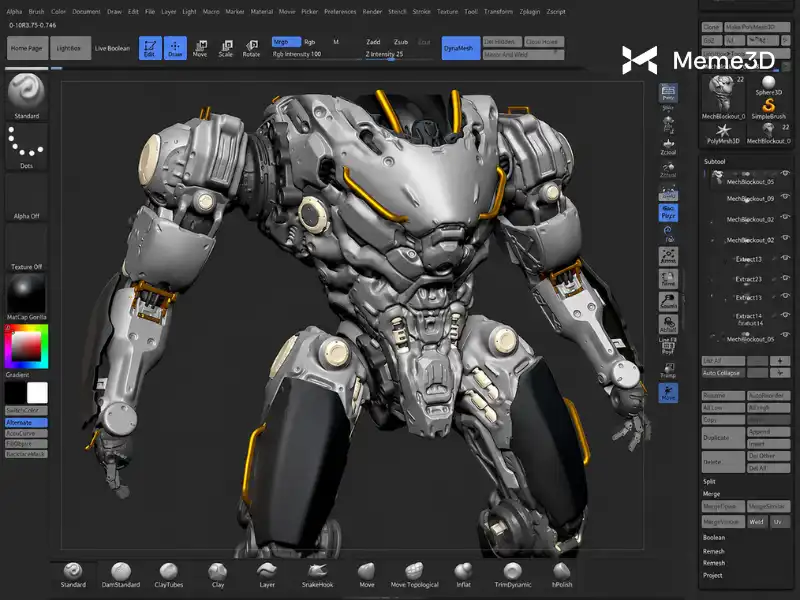Click Append subtool button

click(x=768, y=432)
